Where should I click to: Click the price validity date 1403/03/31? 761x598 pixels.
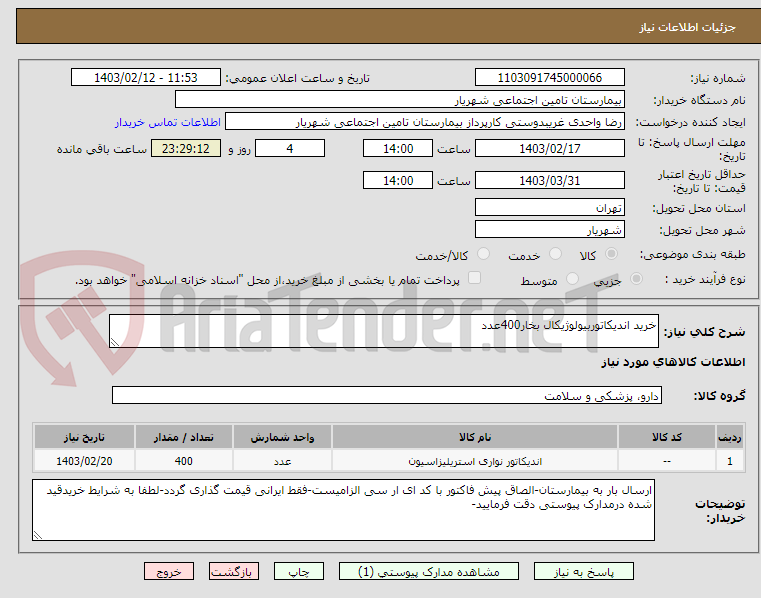point(549,180)
